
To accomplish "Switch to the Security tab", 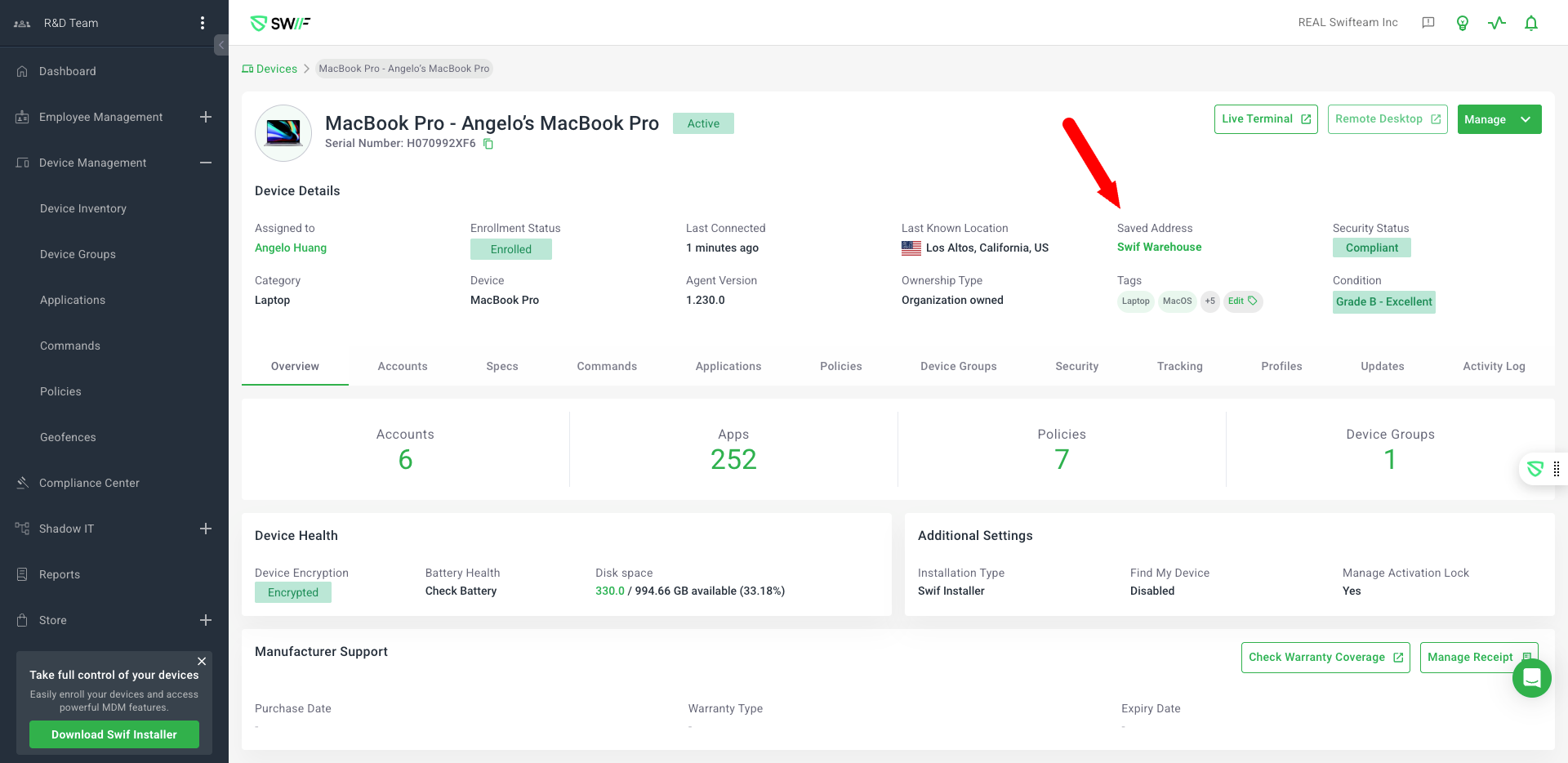I will pos(1076,366).
